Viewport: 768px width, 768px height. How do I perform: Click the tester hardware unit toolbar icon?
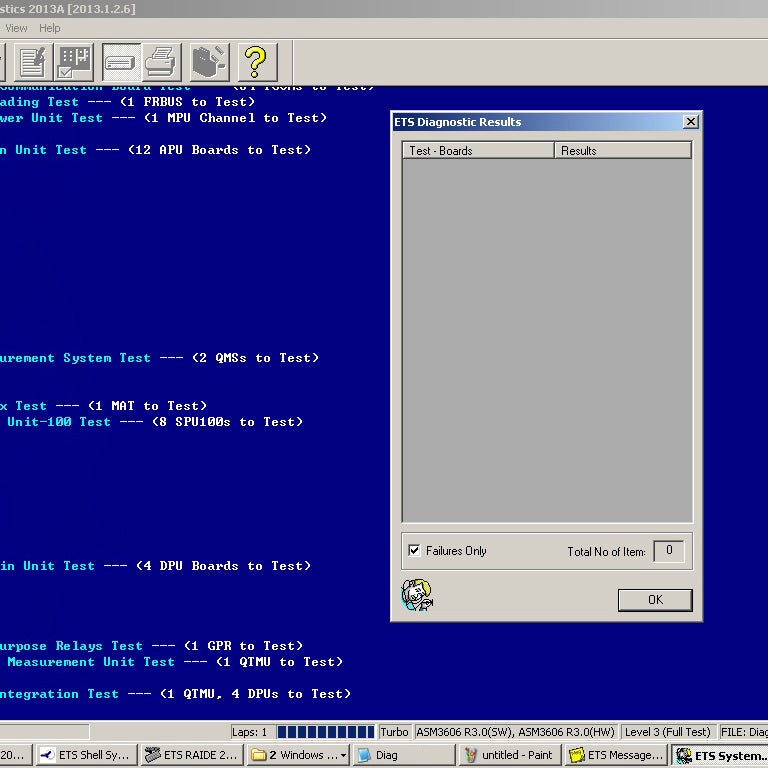click(121, 62)
